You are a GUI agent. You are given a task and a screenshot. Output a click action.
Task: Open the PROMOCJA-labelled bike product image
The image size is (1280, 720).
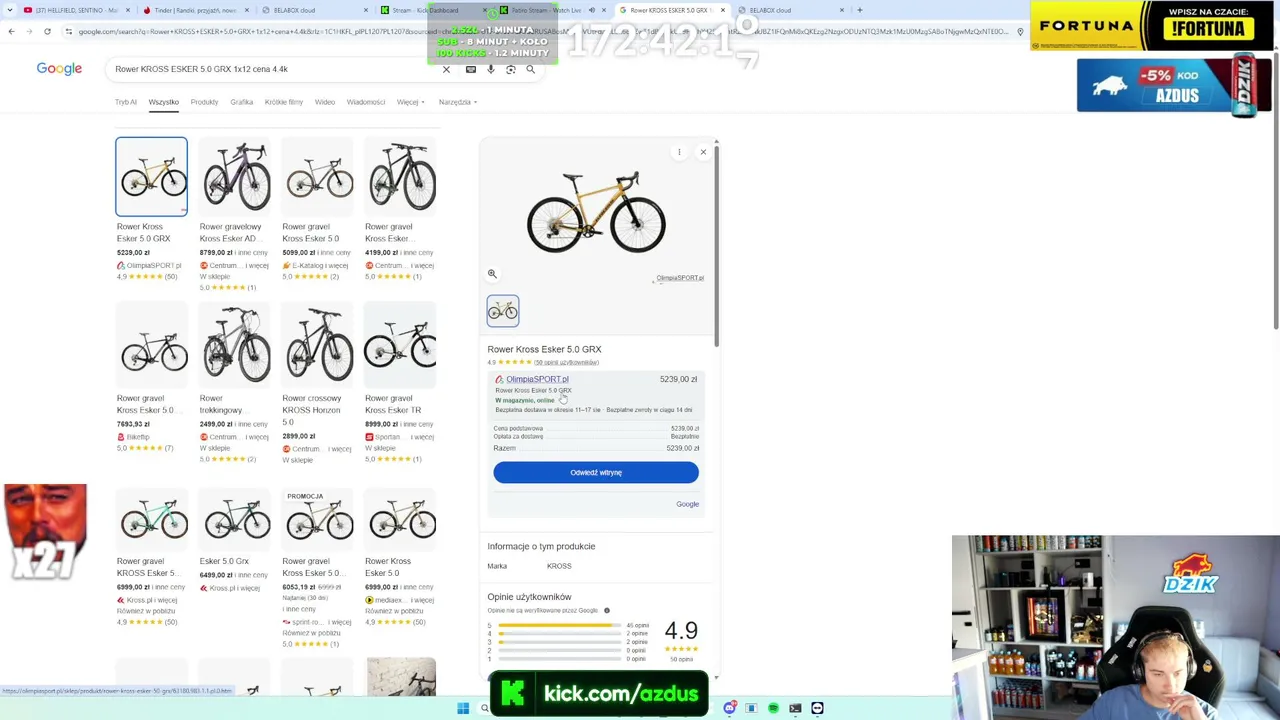(x=318, y=520)
